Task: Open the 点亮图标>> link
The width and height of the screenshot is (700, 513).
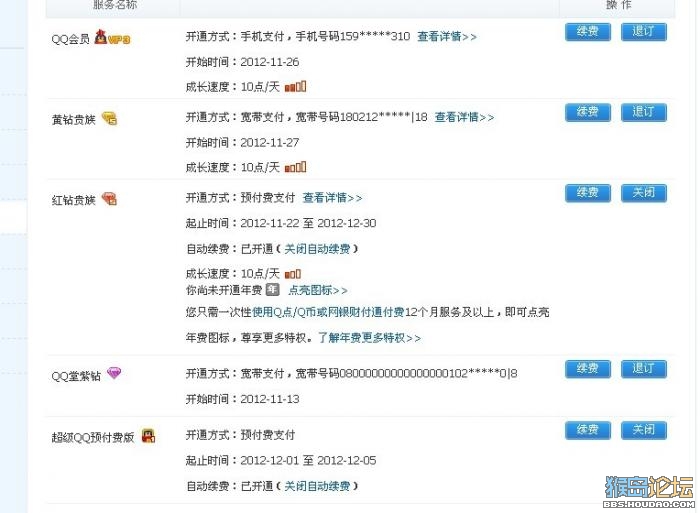Action: (x=317, y=290)
